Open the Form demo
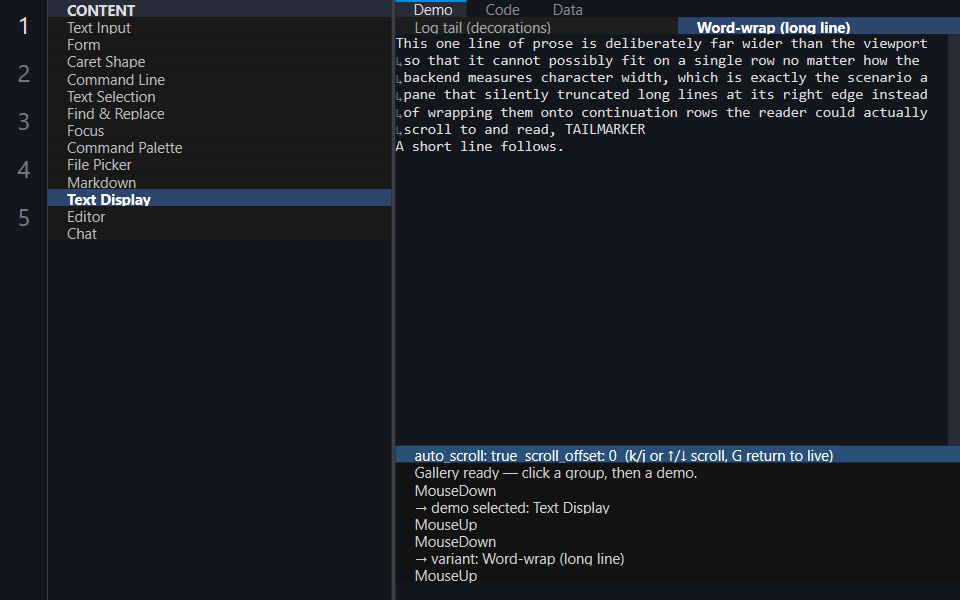This screenshot has width=960, height=600. [219, 45]
